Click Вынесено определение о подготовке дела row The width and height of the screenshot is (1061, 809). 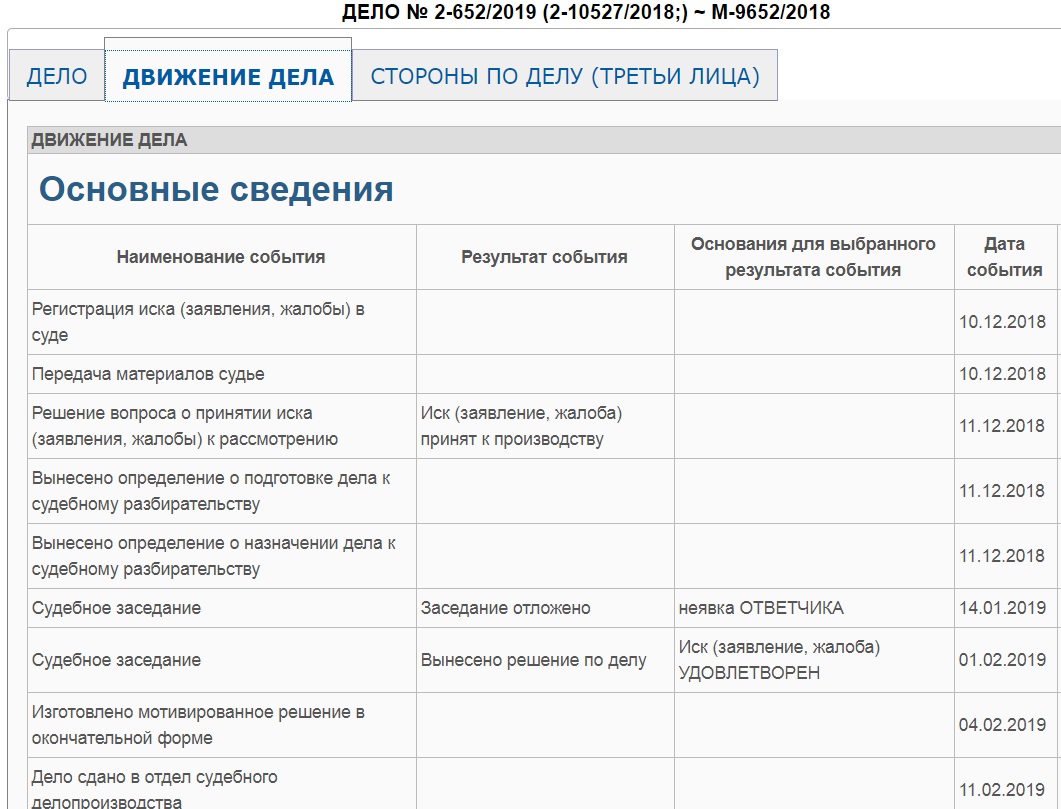tap(210, 491)
